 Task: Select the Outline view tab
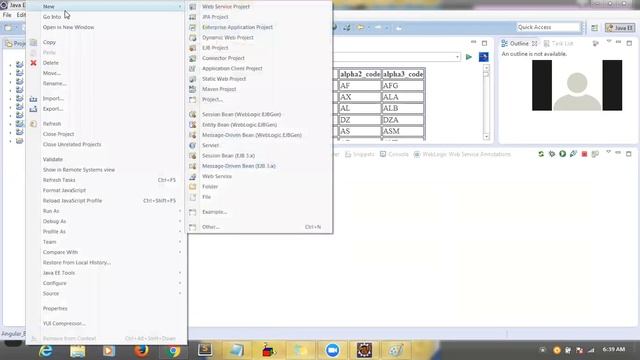click(x=519, y=43)
